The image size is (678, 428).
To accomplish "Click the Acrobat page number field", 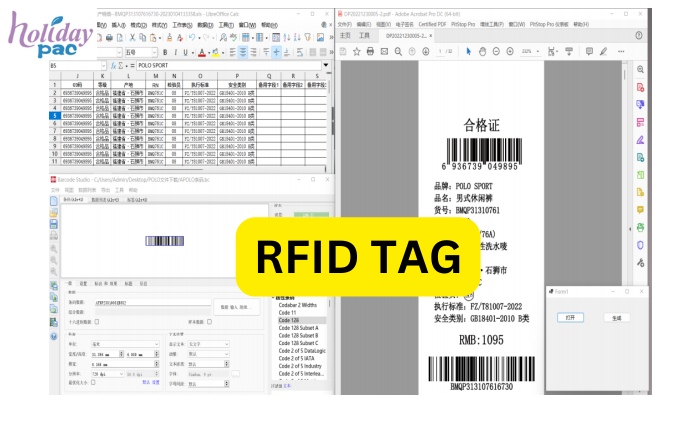I will [x=440, y=51].
